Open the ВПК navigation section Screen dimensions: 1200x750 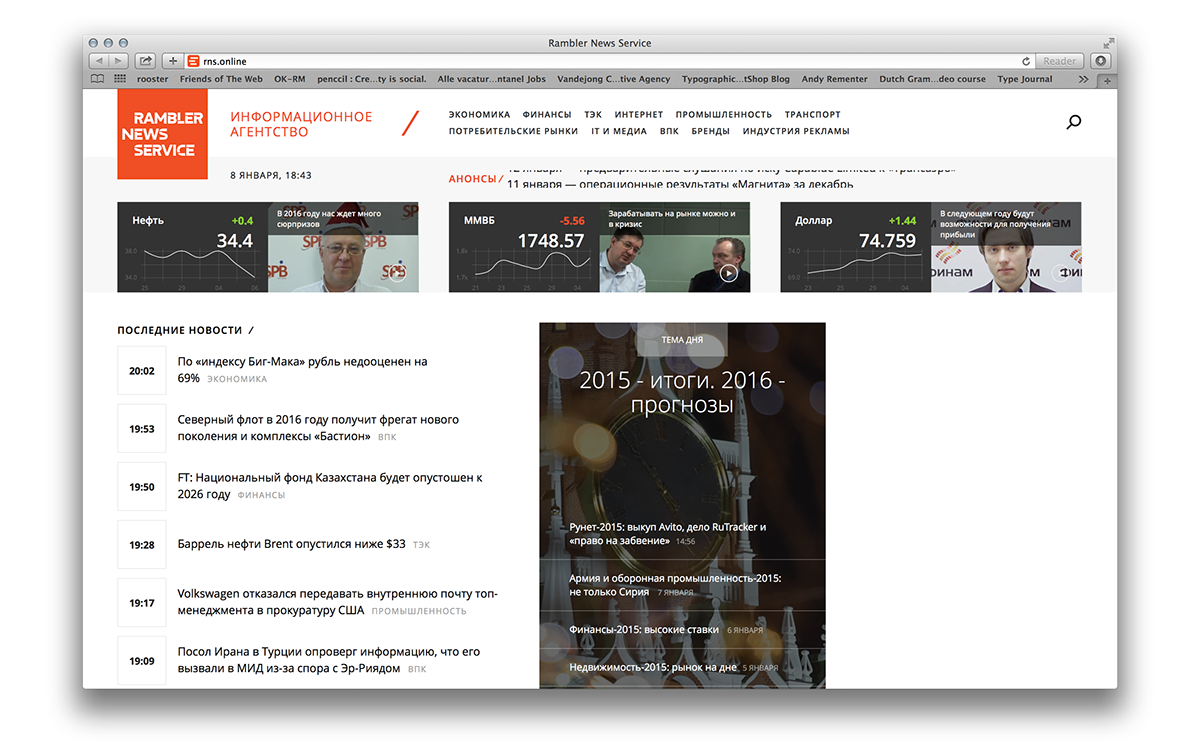(669, 131)
